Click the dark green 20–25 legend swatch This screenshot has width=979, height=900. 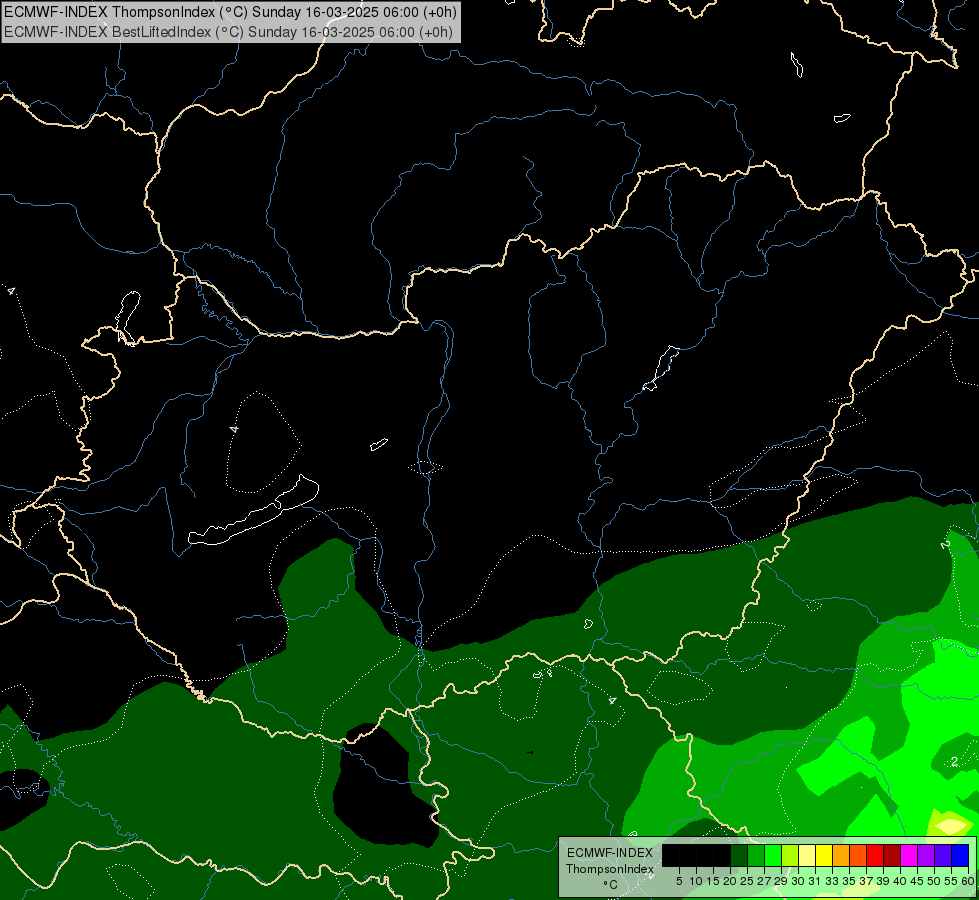point(739,855)
